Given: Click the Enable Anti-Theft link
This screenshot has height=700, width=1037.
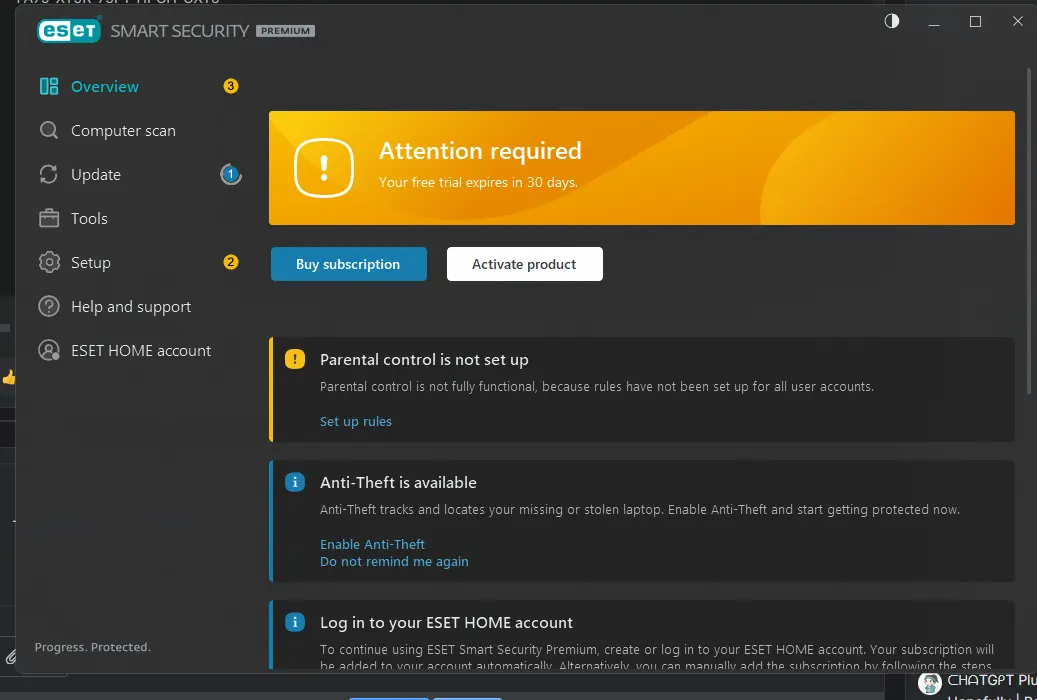Looking at the screenshot, I should (x=372, y=544).
